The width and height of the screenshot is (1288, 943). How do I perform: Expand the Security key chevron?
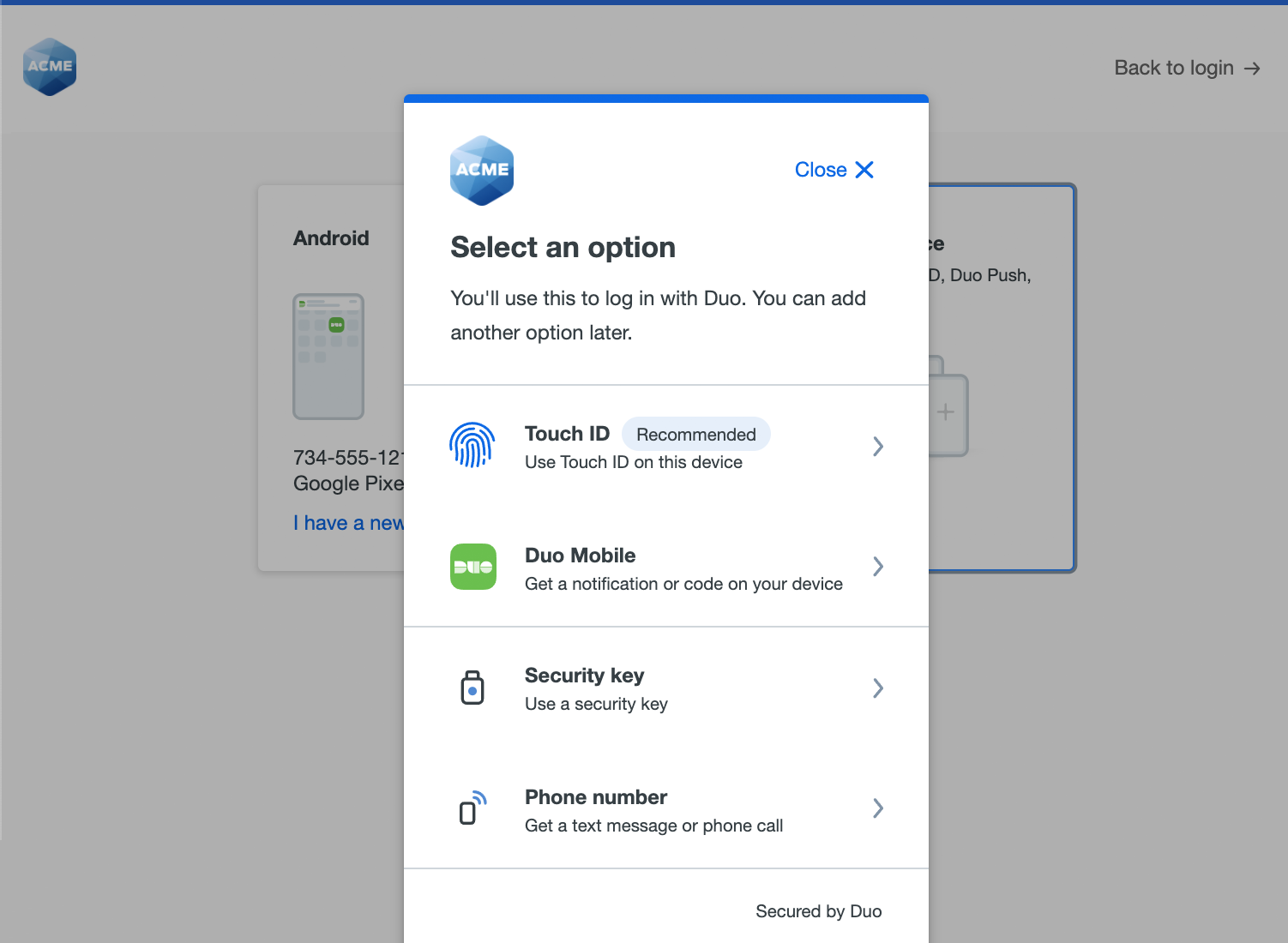point(877,688)
